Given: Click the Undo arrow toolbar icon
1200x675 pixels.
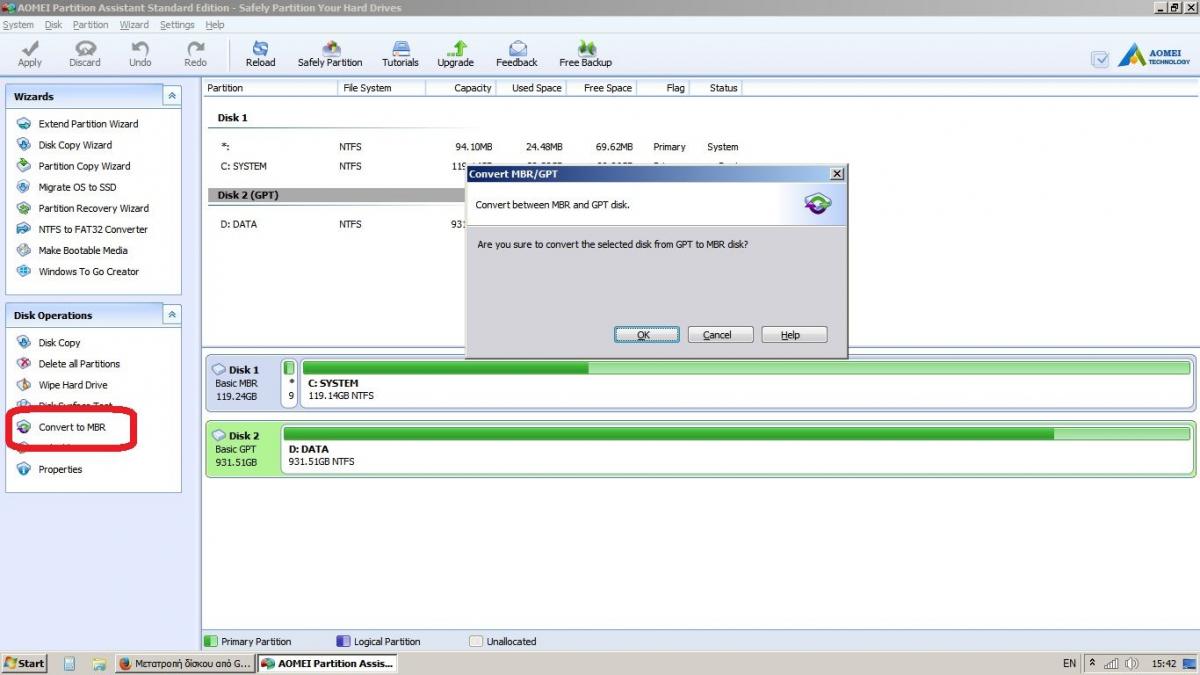Looking at the screenshot, I should [x=140, y=54].
